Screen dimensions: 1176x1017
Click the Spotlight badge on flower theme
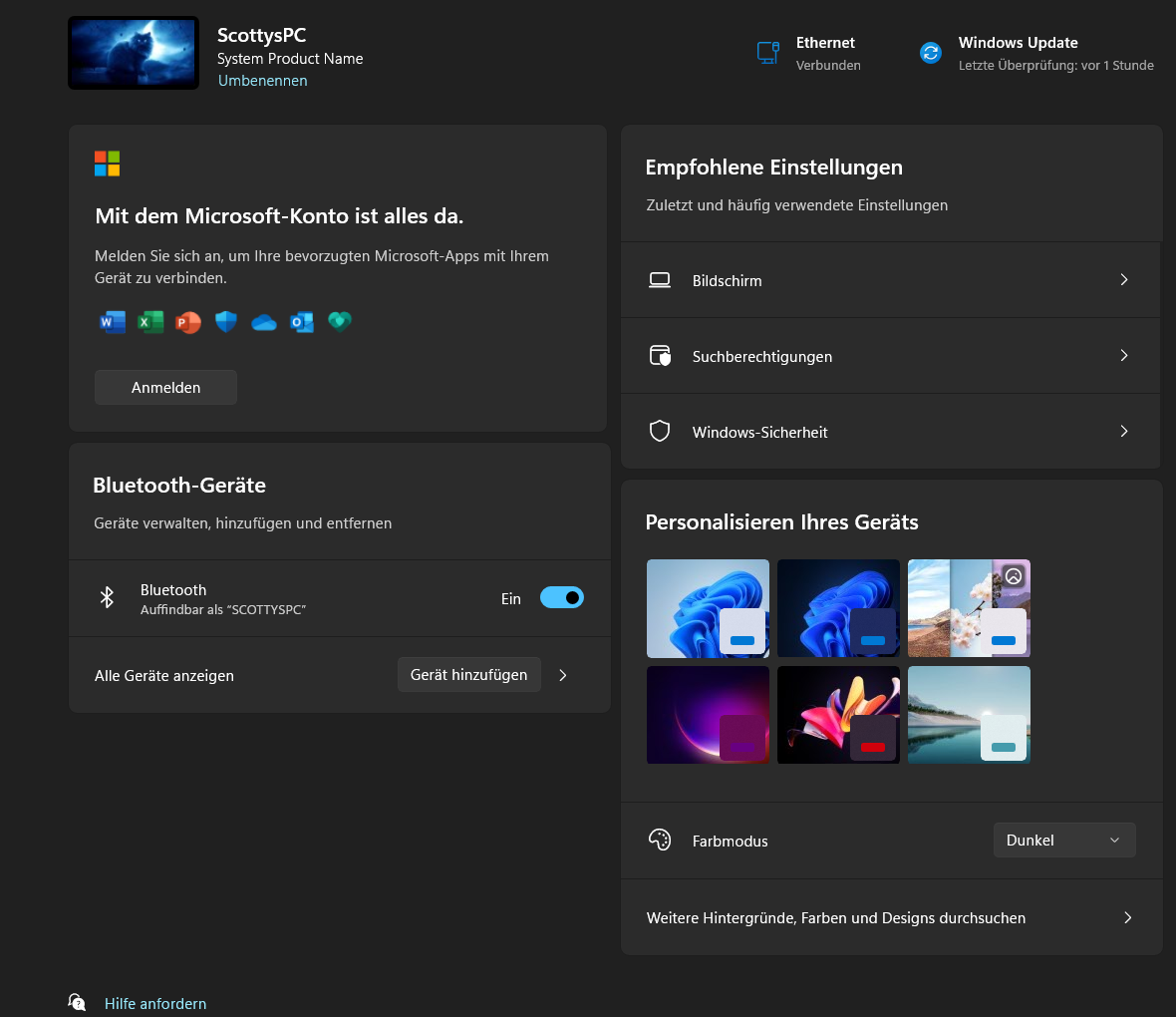[x=1014, y=576]
